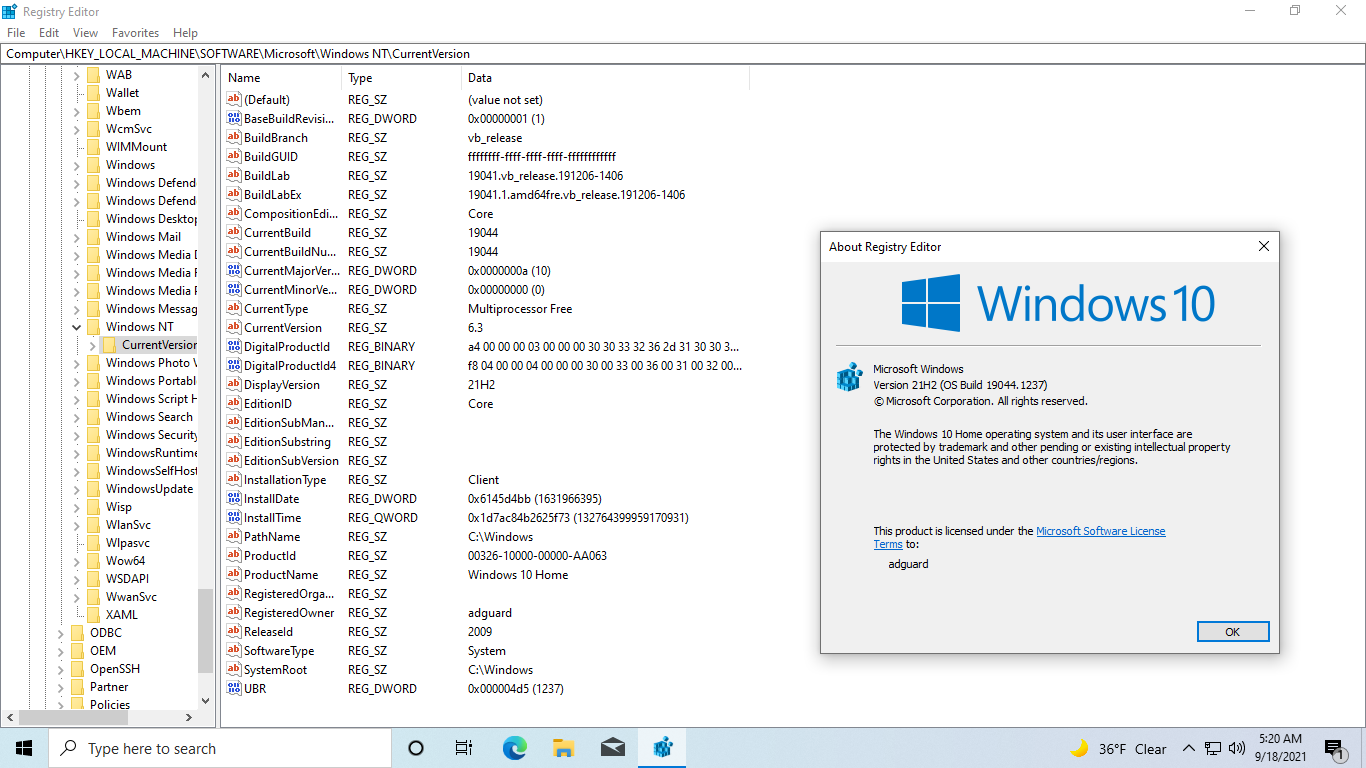
Task: Click tree horizontal scrollbar right arrow
Action: click(189, 718)
